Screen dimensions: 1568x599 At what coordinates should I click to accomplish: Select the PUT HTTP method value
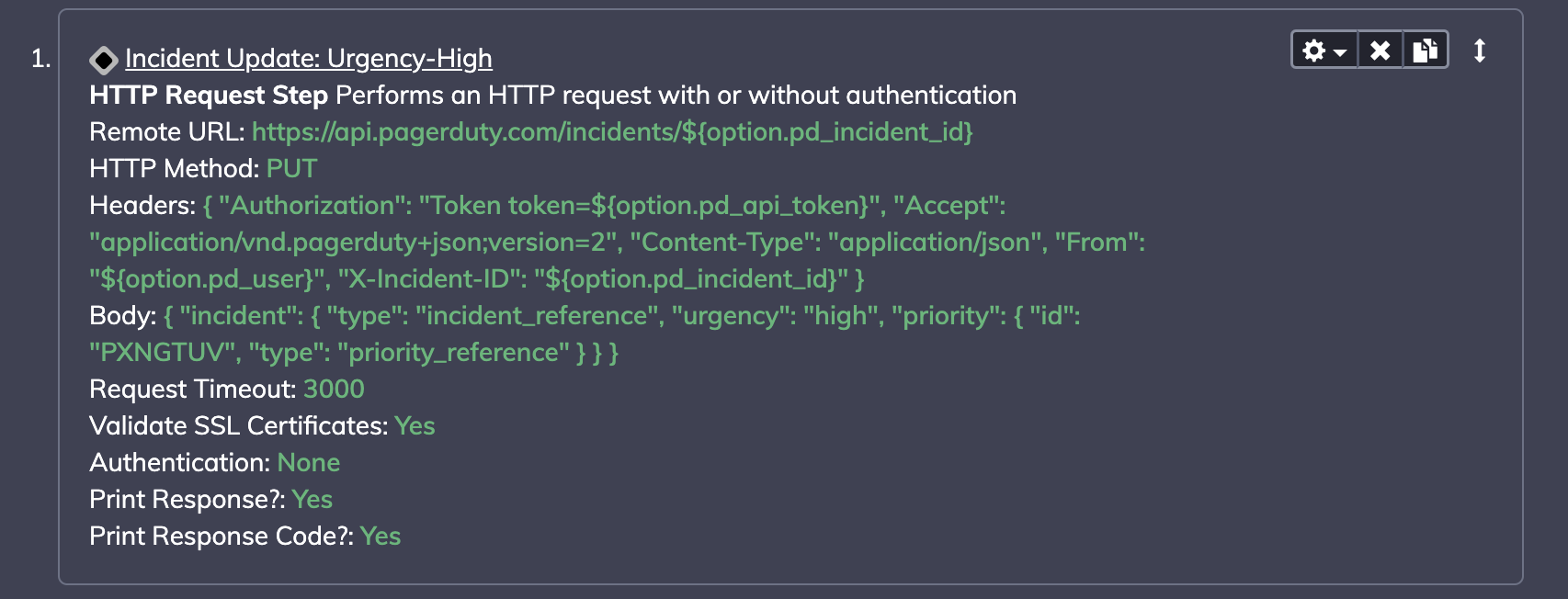click(x=291, y=169)
